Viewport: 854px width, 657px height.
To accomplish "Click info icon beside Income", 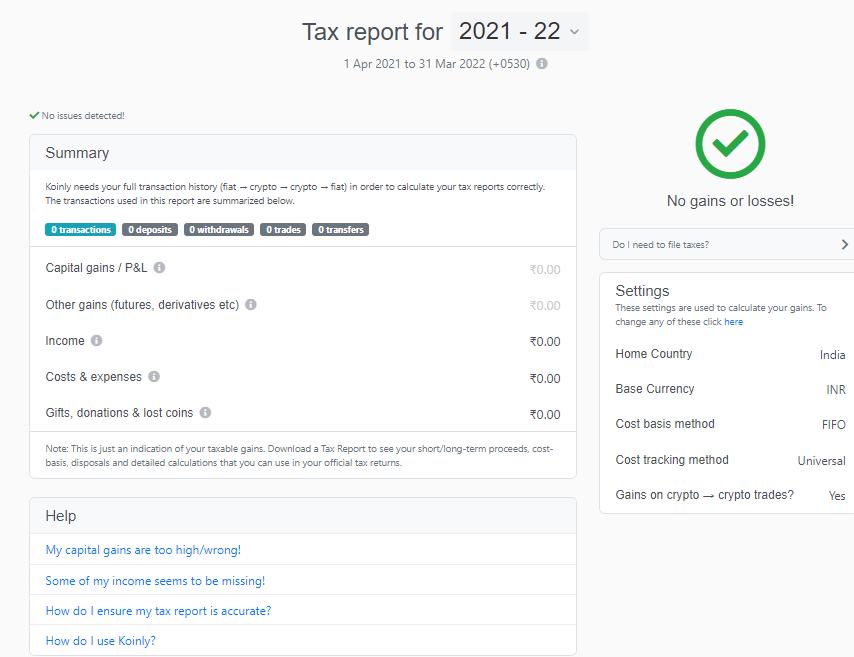I will point(96,340).
